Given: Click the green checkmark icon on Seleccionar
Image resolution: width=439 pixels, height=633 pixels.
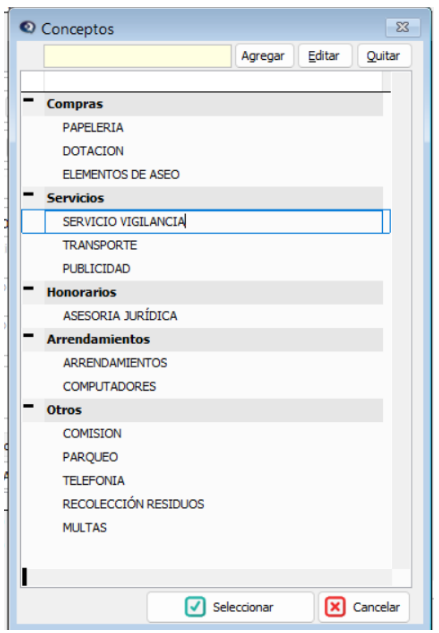Looking at the screenshot, I should pos(195,606).
